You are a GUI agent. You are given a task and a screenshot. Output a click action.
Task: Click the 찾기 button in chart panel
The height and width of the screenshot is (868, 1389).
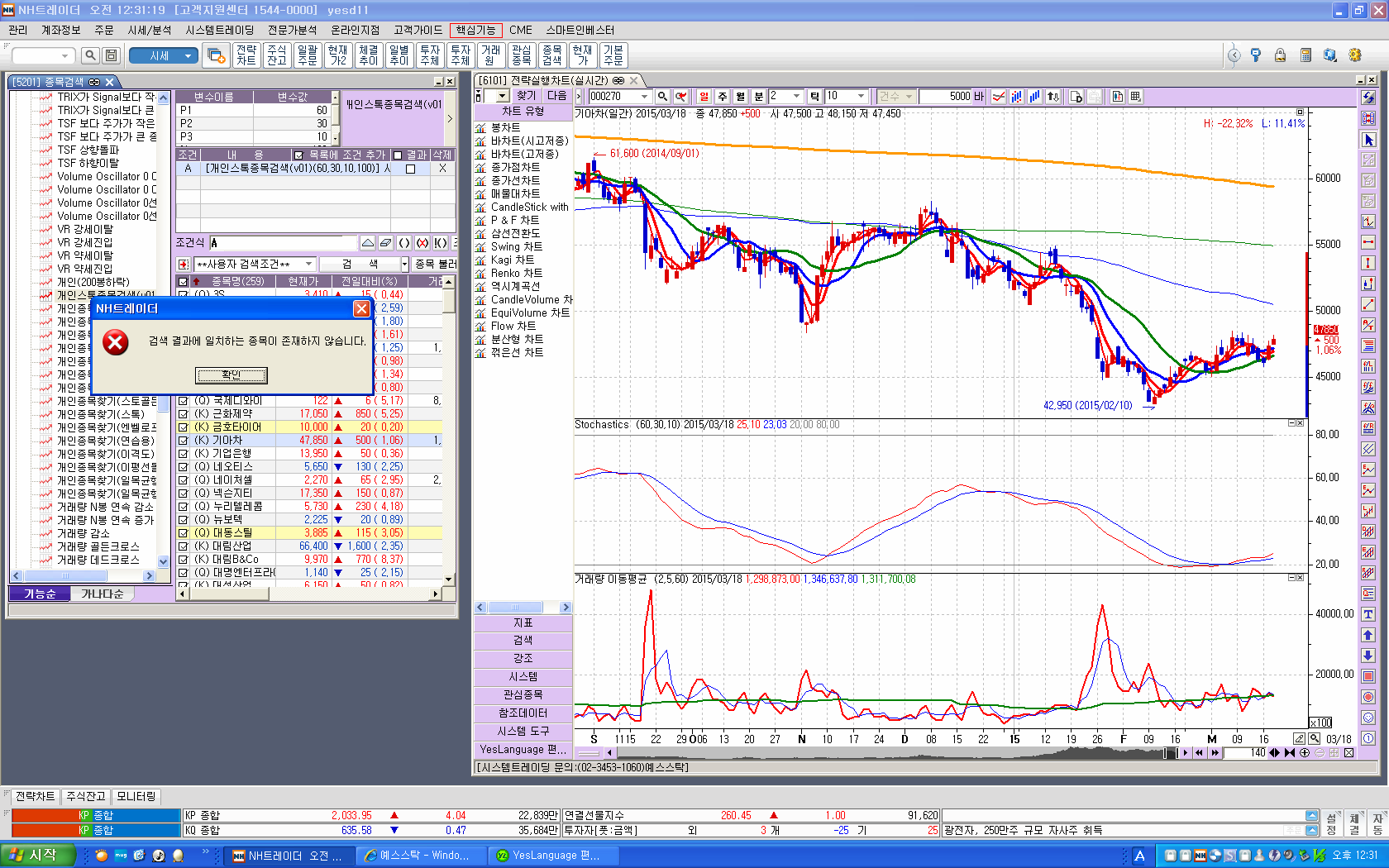pyautogui.click(x=526, y=96)
